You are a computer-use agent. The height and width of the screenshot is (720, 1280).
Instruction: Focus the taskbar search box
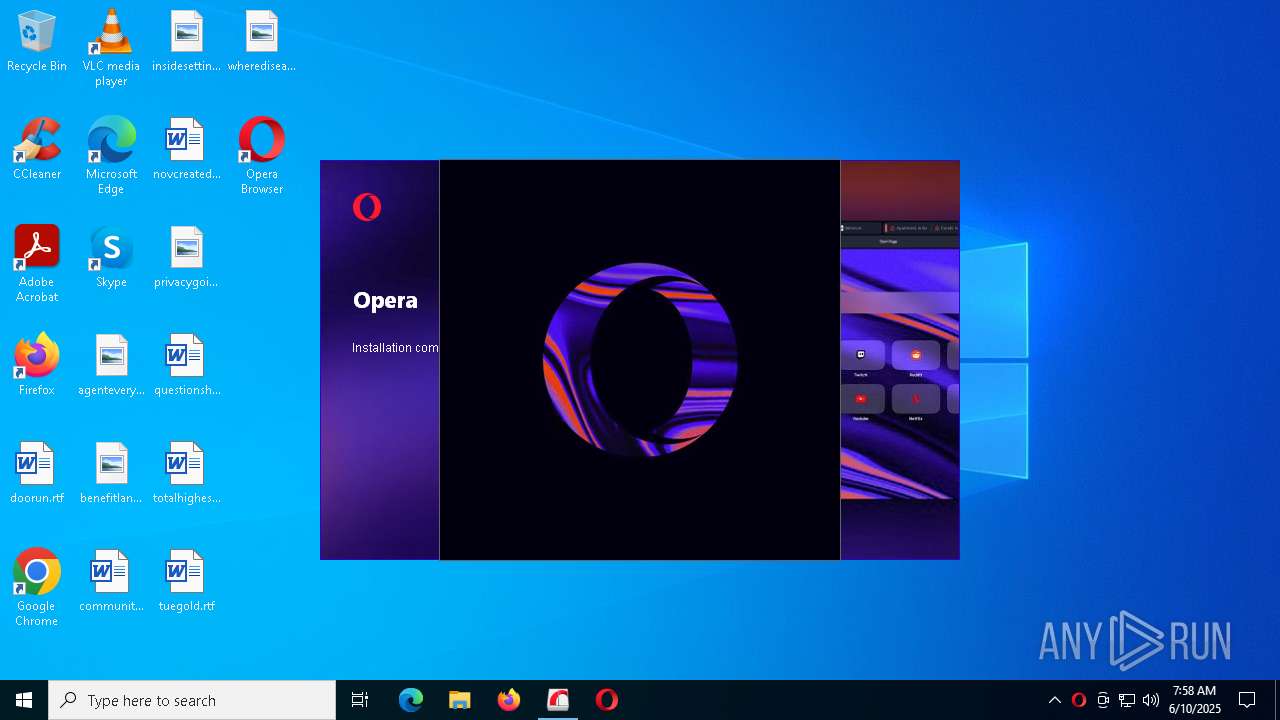[x=192, y=700]
